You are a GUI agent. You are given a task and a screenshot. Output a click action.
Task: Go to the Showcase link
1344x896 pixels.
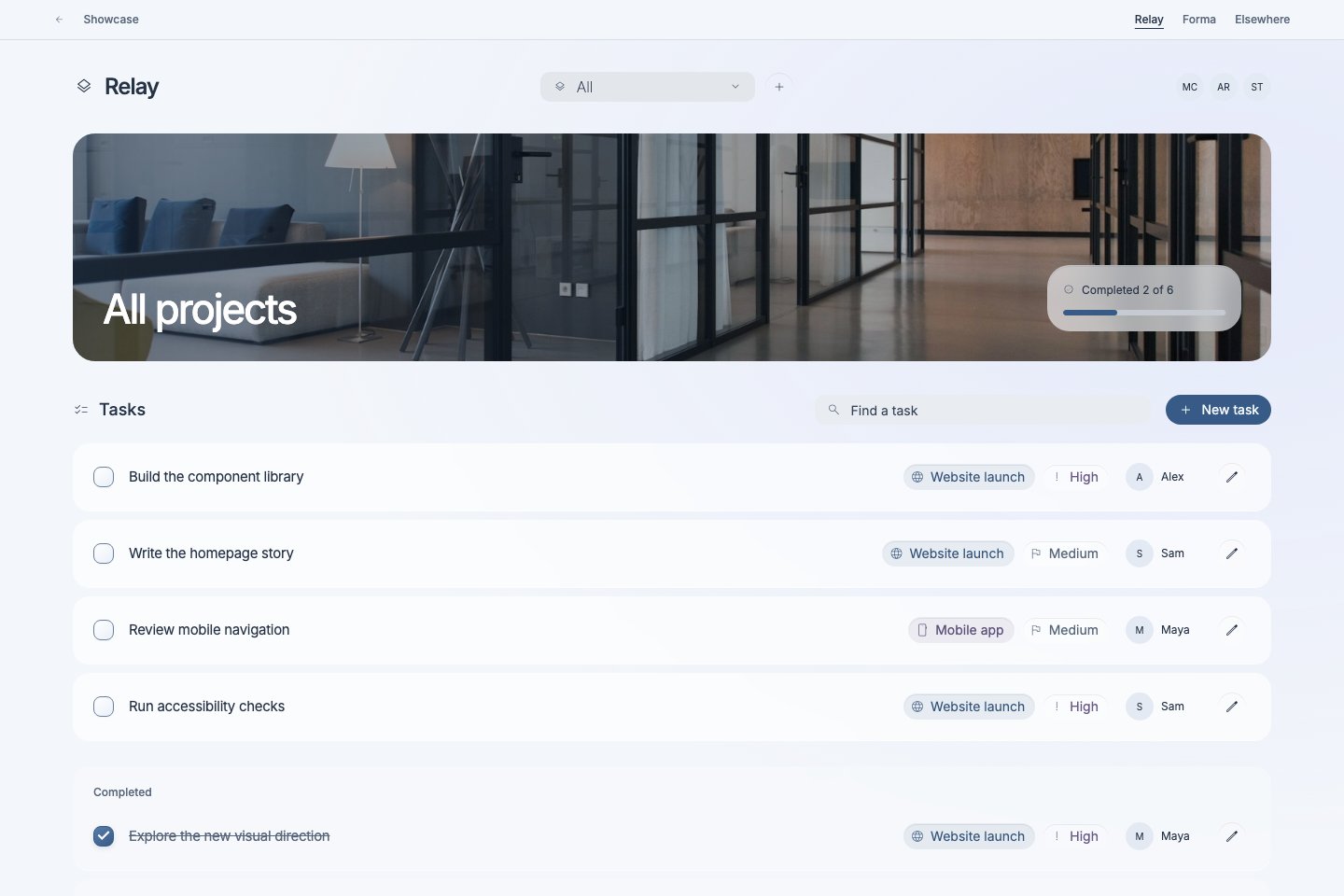111,20
